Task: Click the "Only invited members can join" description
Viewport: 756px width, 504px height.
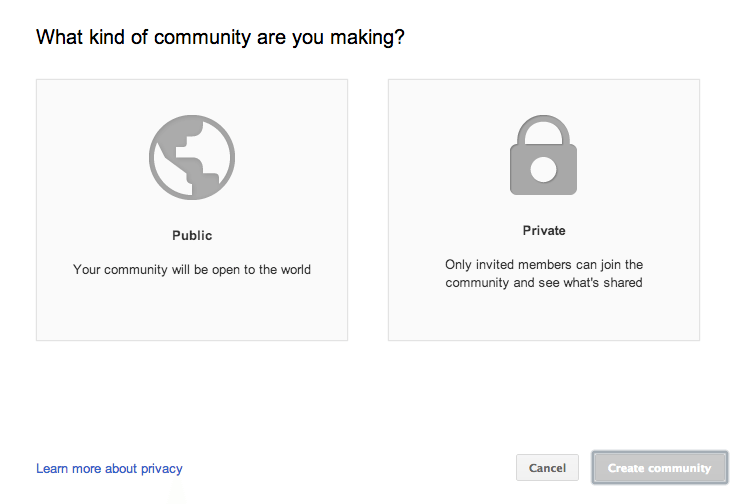Action: point(544,273)
